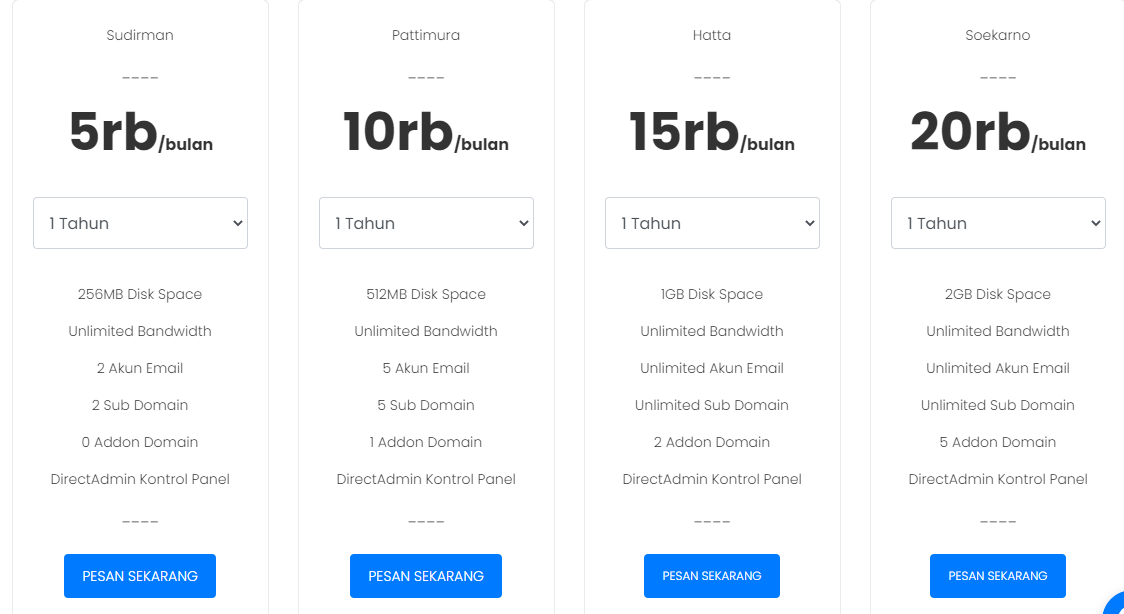
Task: Click the 5rb/bulan price text
Action: pyautogui.click(x=140, y=134)
